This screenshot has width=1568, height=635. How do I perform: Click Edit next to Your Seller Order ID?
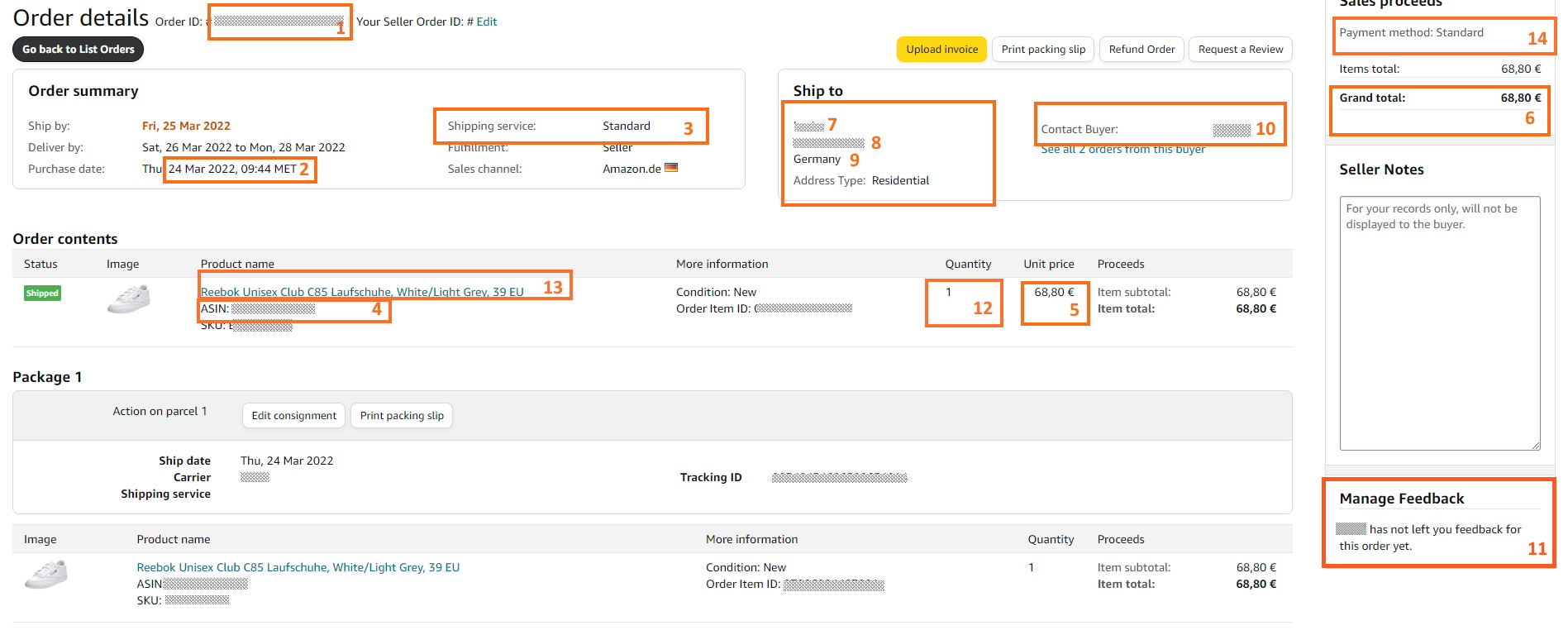click(487, 22)
